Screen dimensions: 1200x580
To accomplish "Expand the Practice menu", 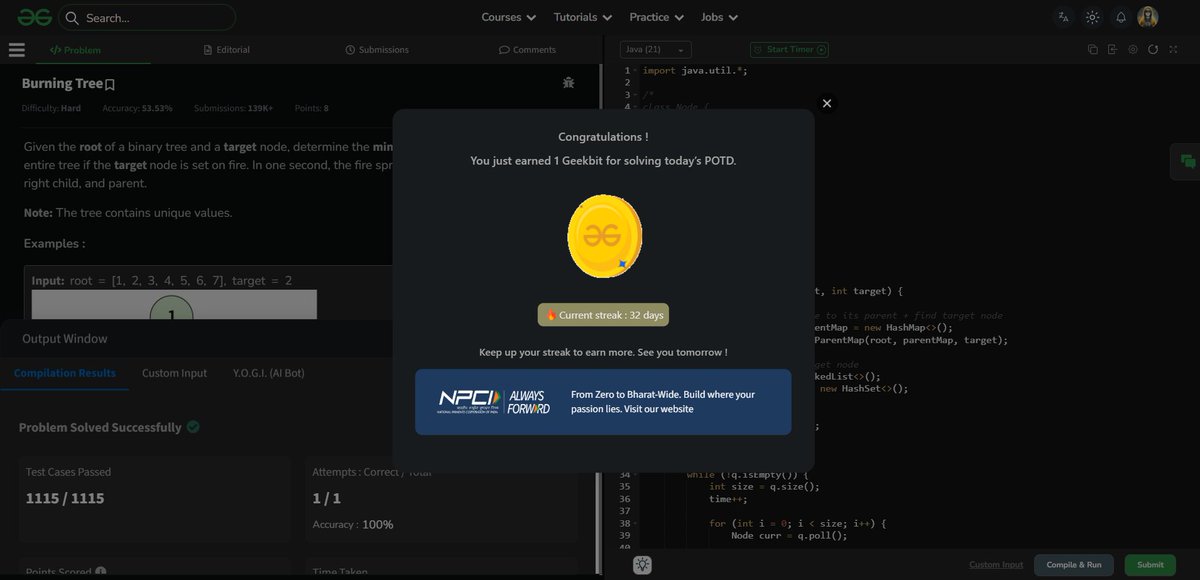I will tap(656, 17).
